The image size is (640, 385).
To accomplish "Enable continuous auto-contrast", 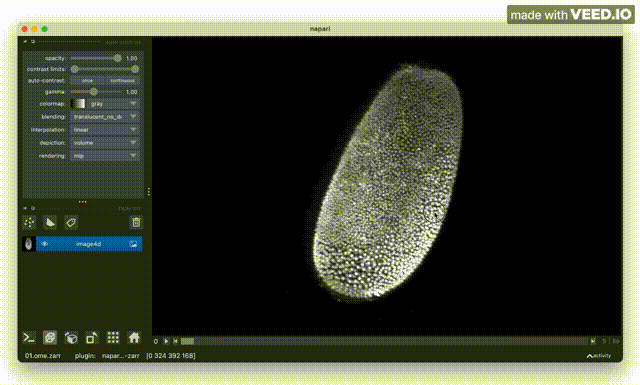I will (x=122, y=80).
